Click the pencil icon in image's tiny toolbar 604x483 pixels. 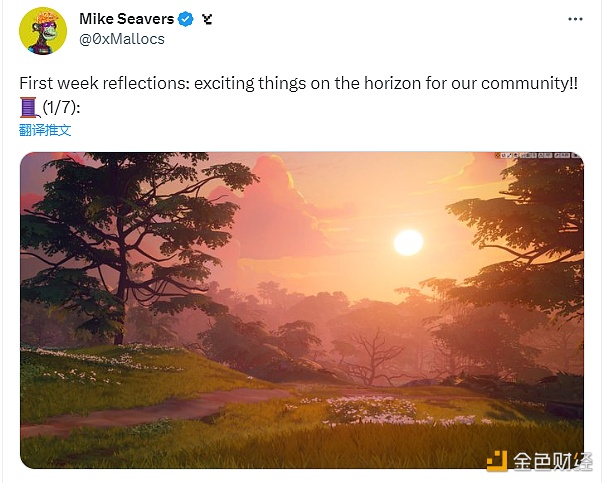click(x=509, y=155)
